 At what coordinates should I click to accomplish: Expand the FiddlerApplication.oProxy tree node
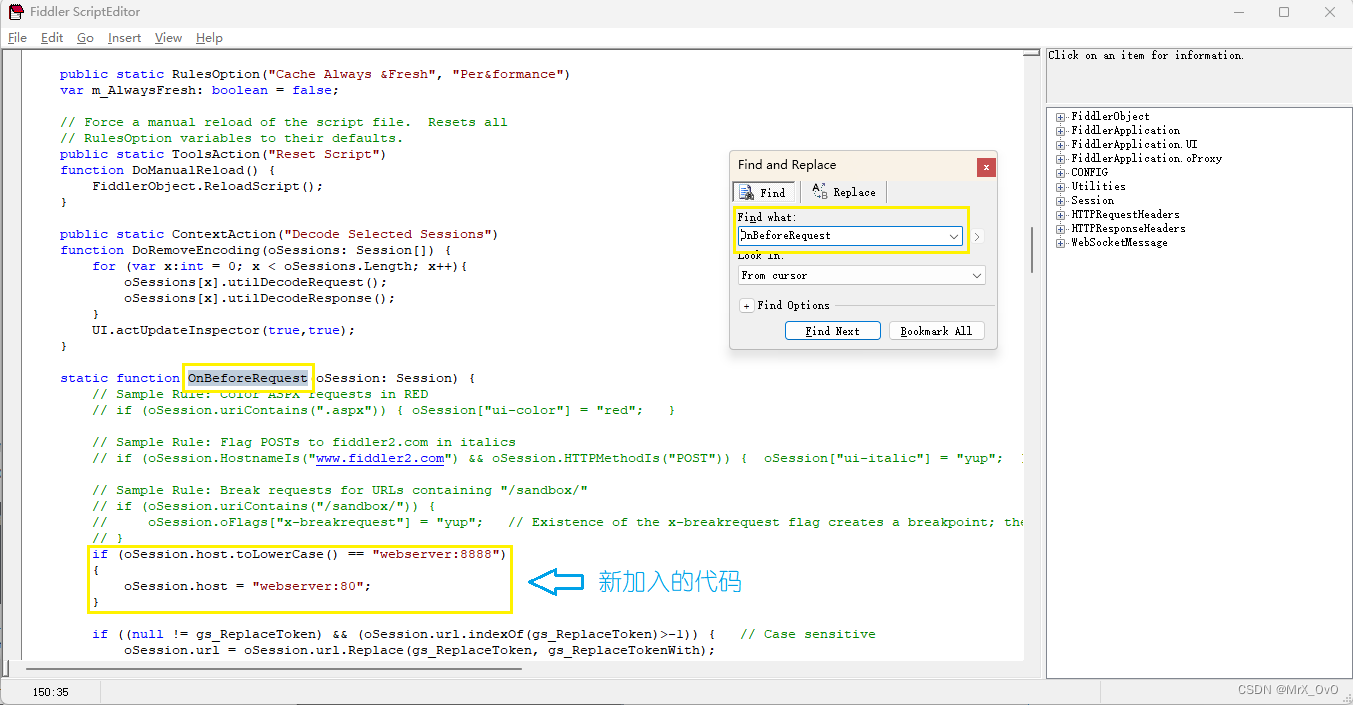coord(1061,159)
